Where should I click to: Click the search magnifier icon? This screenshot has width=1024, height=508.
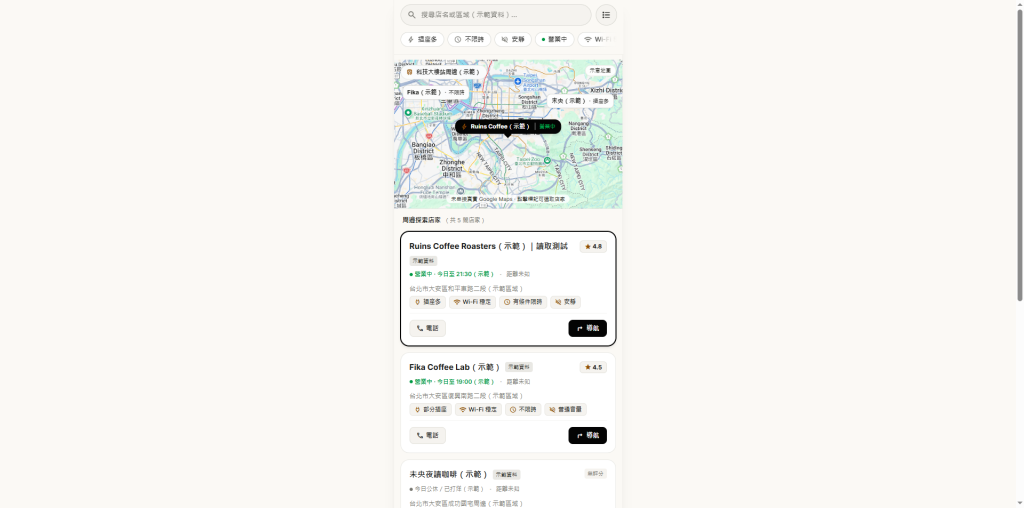tap(412, 14)
